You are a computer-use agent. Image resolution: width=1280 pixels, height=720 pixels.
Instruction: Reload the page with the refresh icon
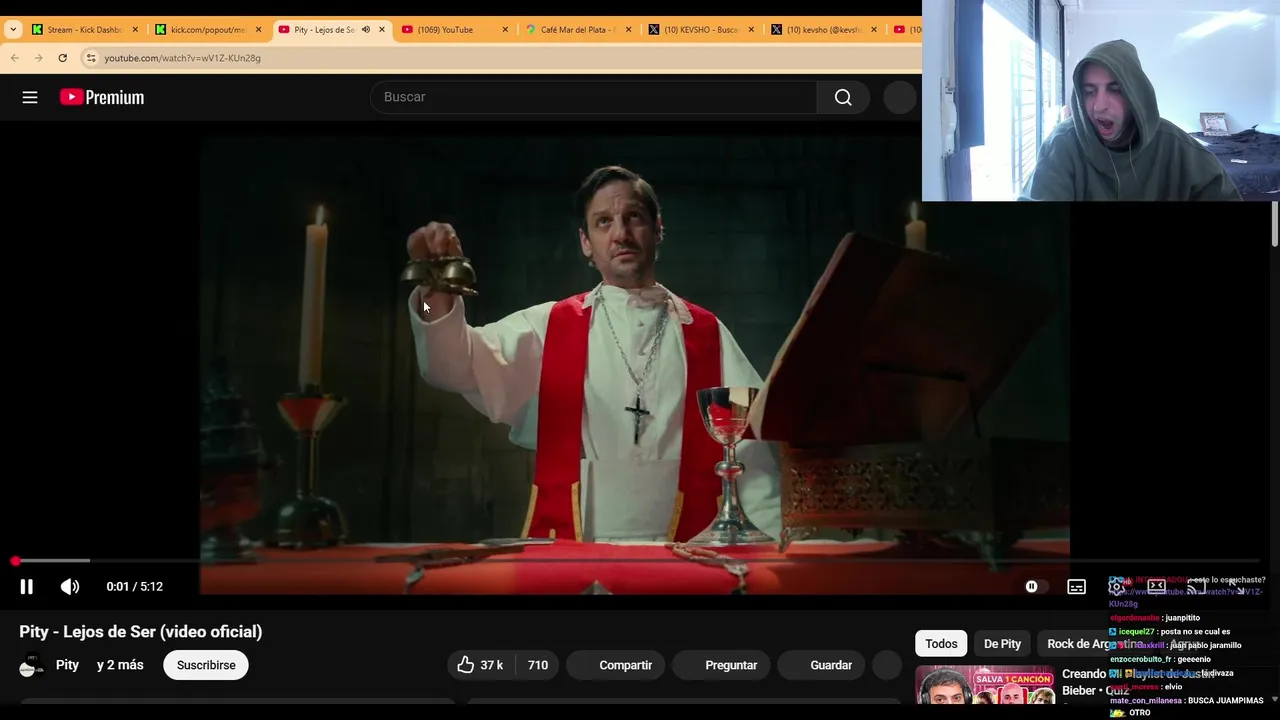pyautogui.click(x=62, y=58)
